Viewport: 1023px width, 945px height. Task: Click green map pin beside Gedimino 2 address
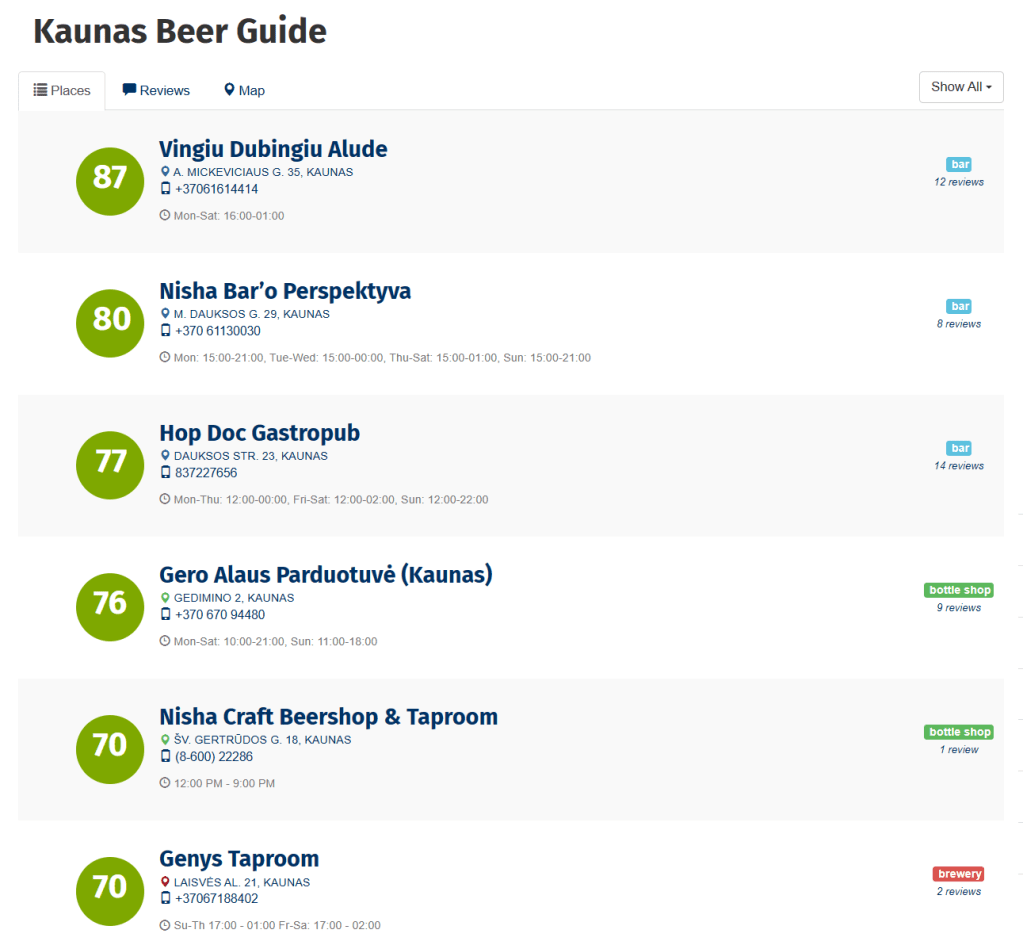(x=165, y=597)
